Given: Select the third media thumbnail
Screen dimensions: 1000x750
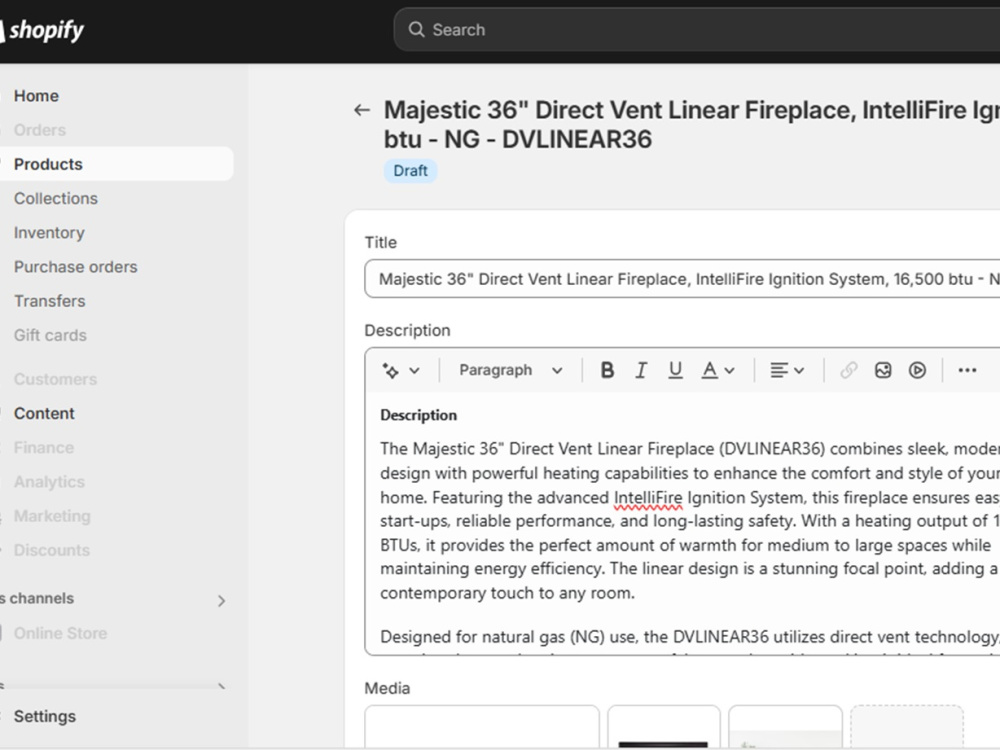Looking at the screenshot, I should tap(785, 727).
